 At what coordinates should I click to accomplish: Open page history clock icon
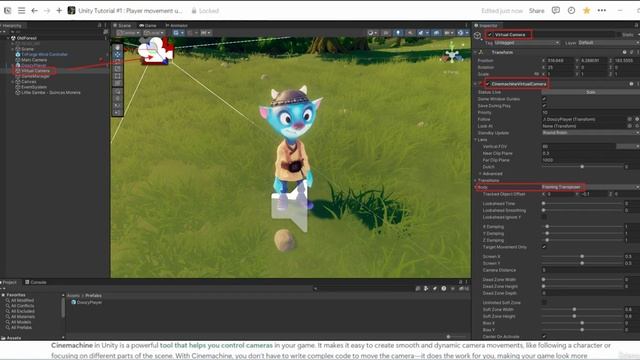(571, 11)
